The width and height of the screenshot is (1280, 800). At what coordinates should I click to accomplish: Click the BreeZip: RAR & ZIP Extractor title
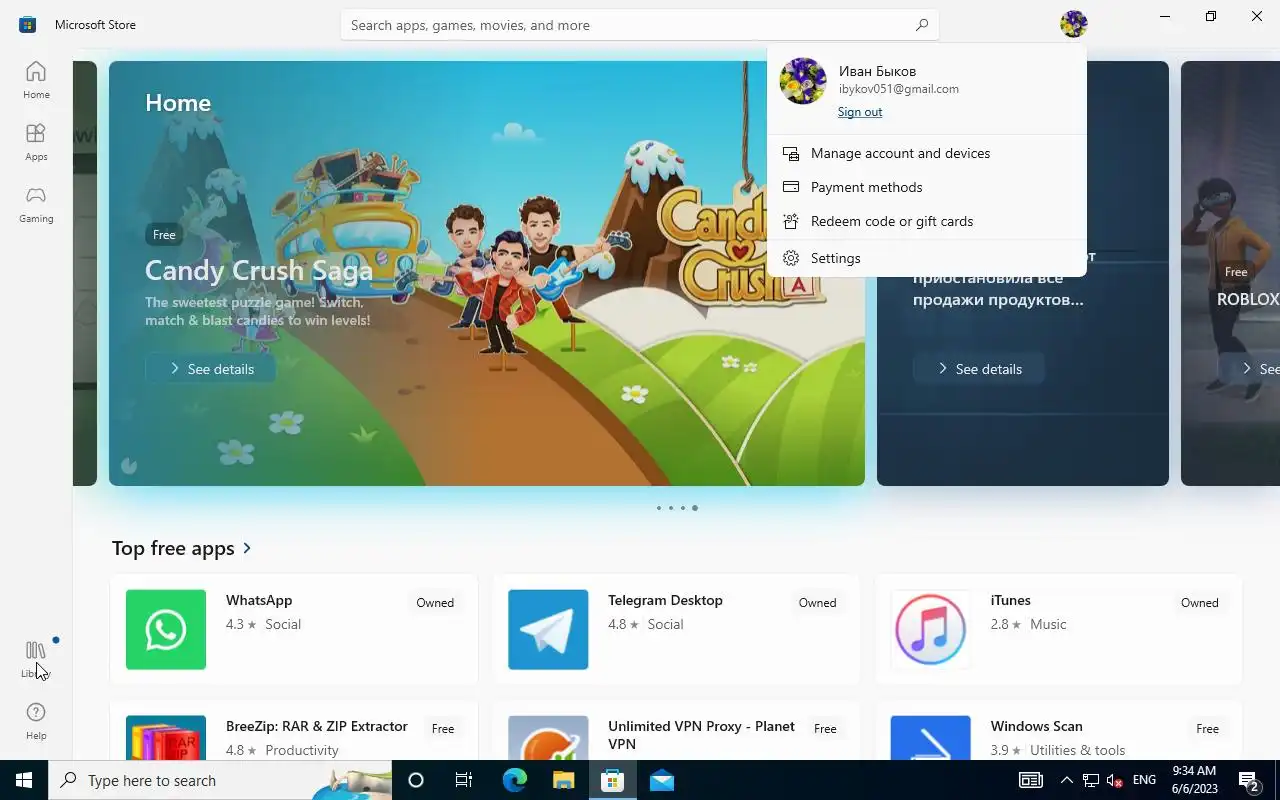point(317,726)
